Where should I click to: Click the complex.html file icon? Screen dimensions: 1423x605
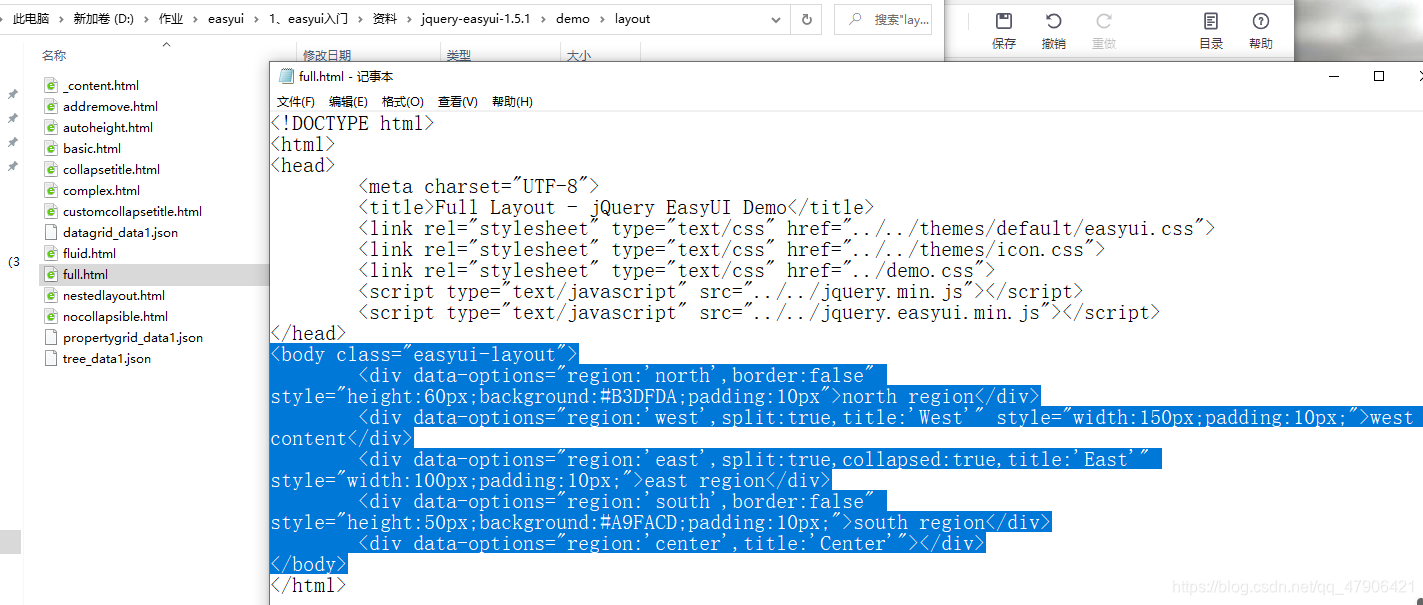click(x=51, y=190)
